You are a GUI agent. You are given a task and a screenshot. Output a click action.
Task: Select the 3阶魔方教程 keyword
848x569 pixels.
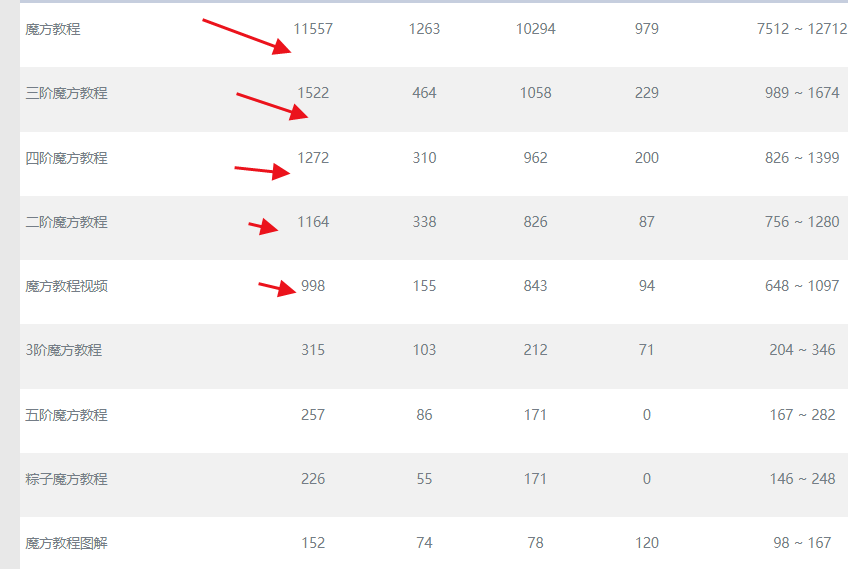63,350
